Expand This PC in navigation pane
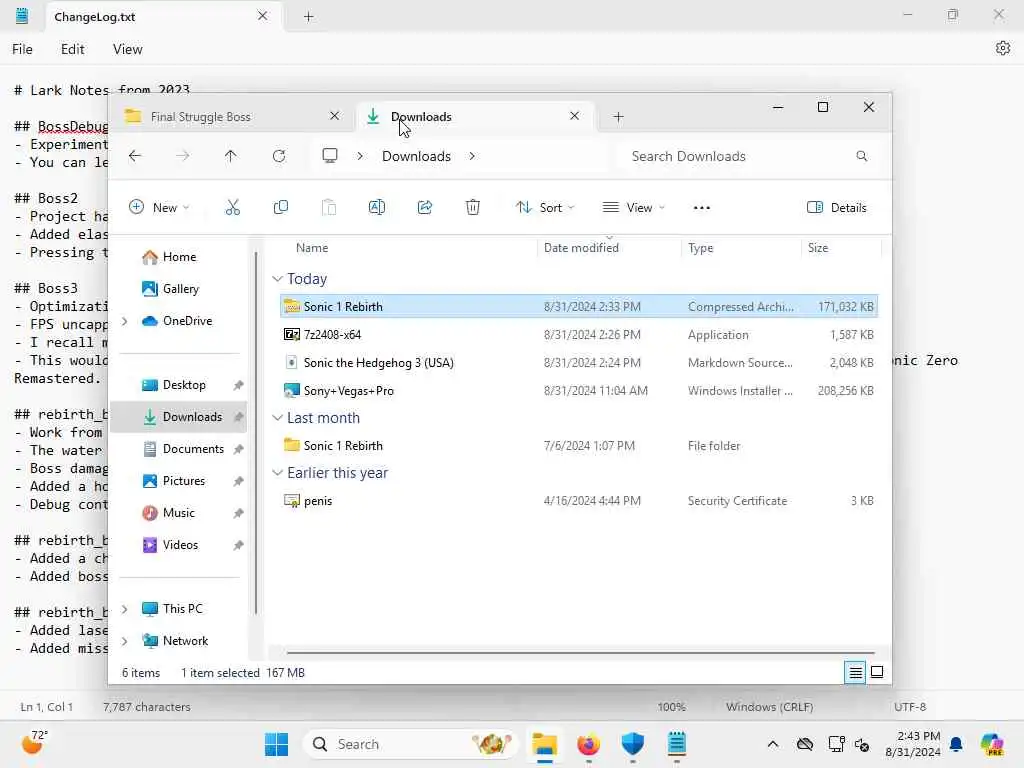The height and width of the screenshot is (768, 1024). point(125,609)
